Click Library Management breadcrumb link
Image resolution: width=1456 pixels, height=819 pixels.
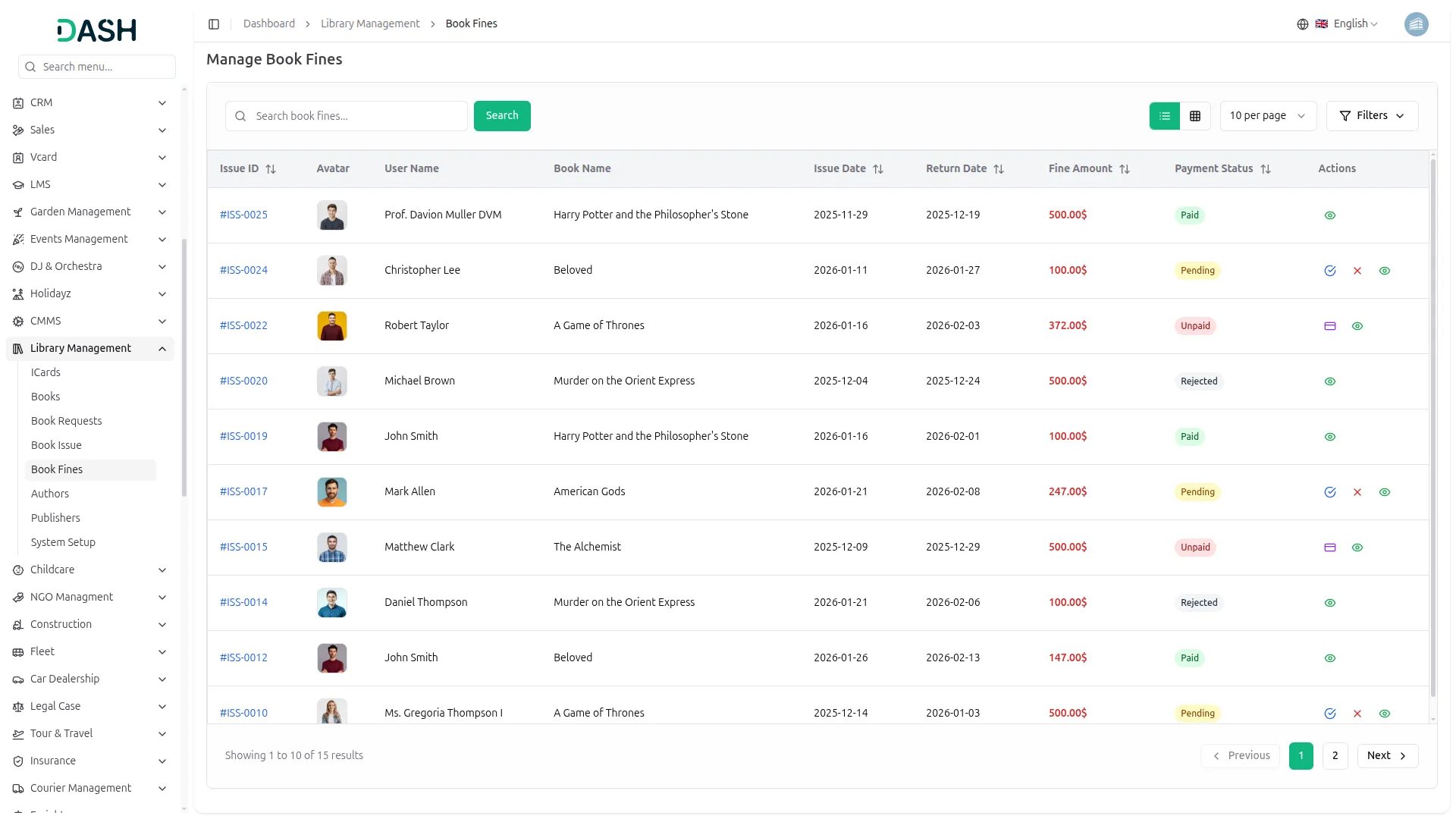pyautogui.click(x=370, y=24)
